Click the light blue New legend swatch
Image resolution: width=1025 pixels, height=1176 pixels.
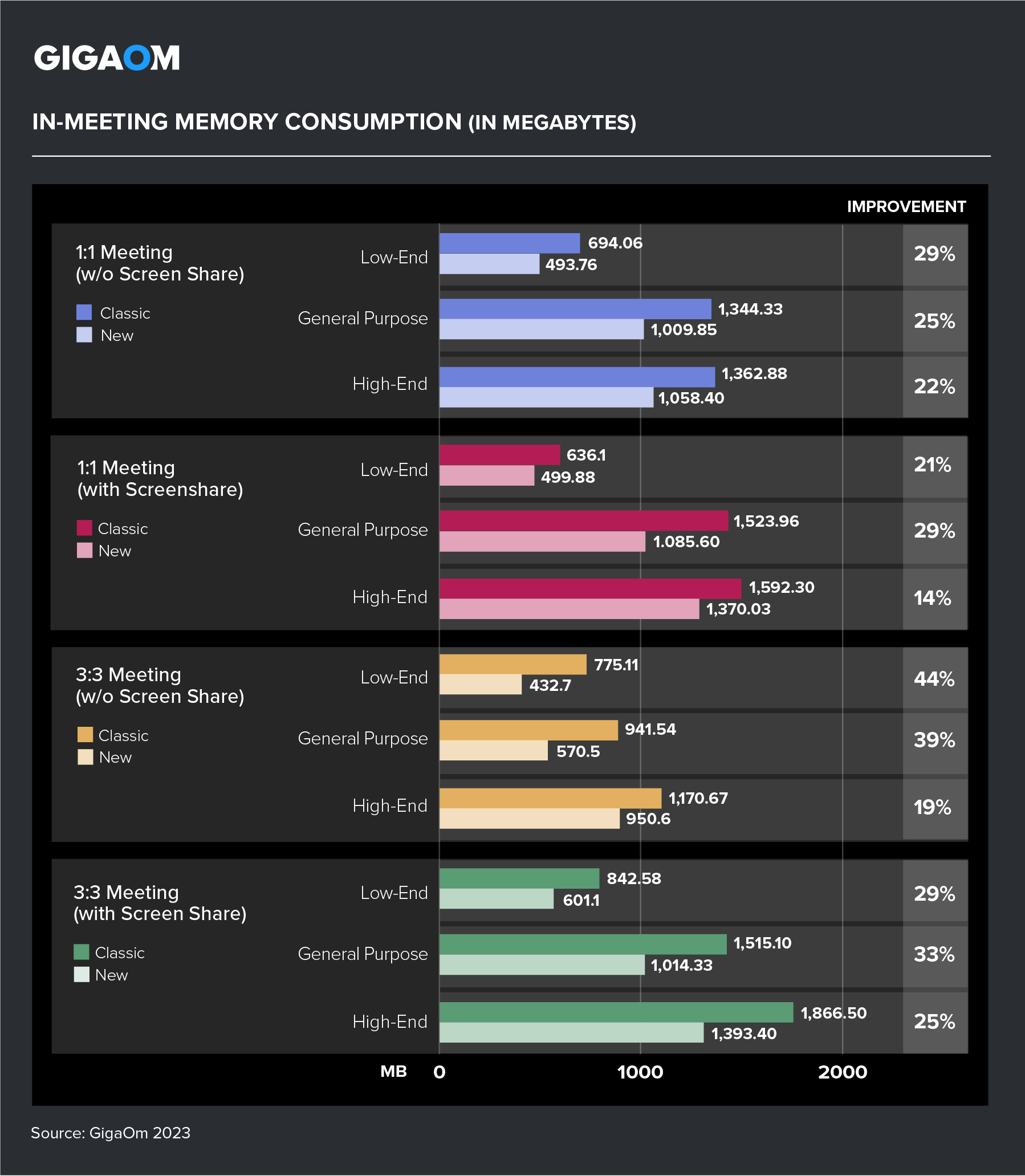[x=84, y=335]
